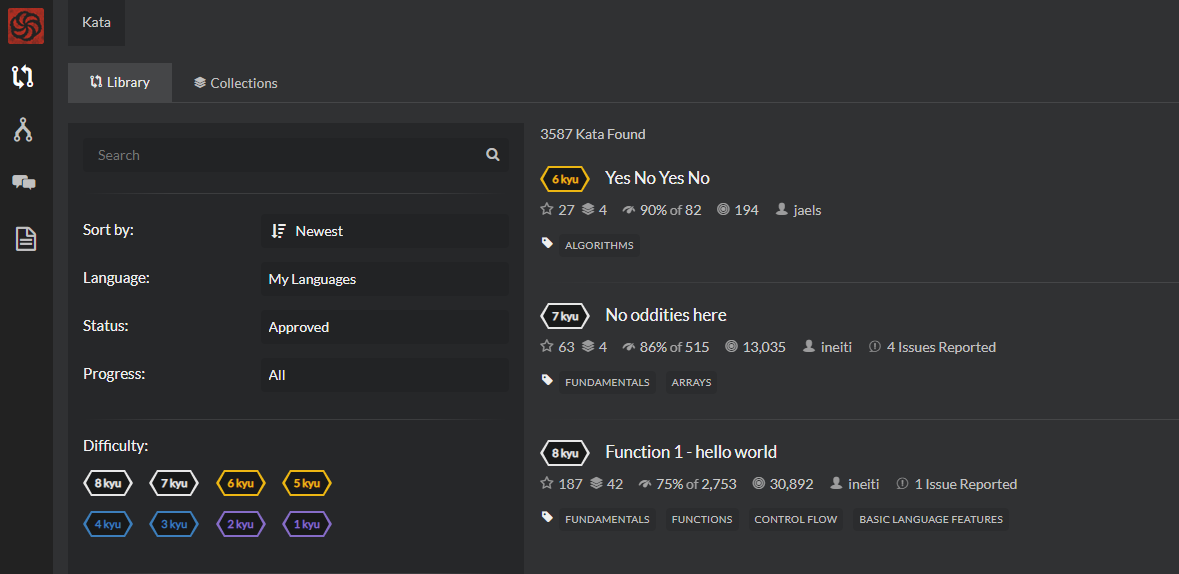The width and height of the screenshot is (1179, 574).
Task: Filter by the FUNCTIONS tag
Action: 702,519
